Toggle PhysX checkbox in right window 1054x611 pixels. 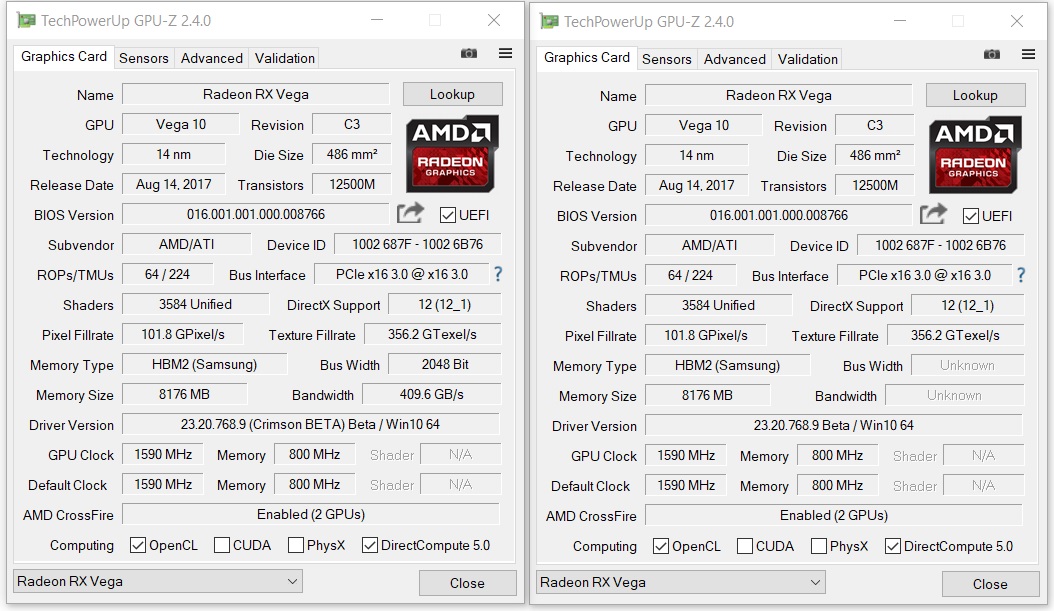(x=819, y=546)
